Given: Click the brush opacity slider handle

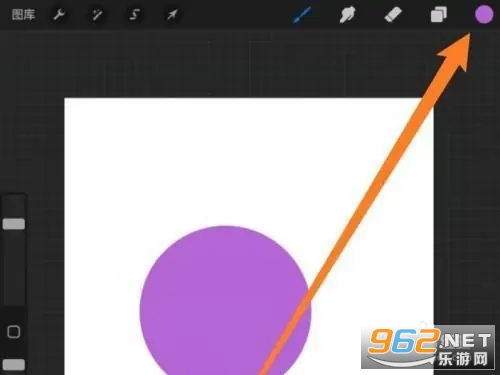Looking at the screenshot, I should (x=14, y=365).
